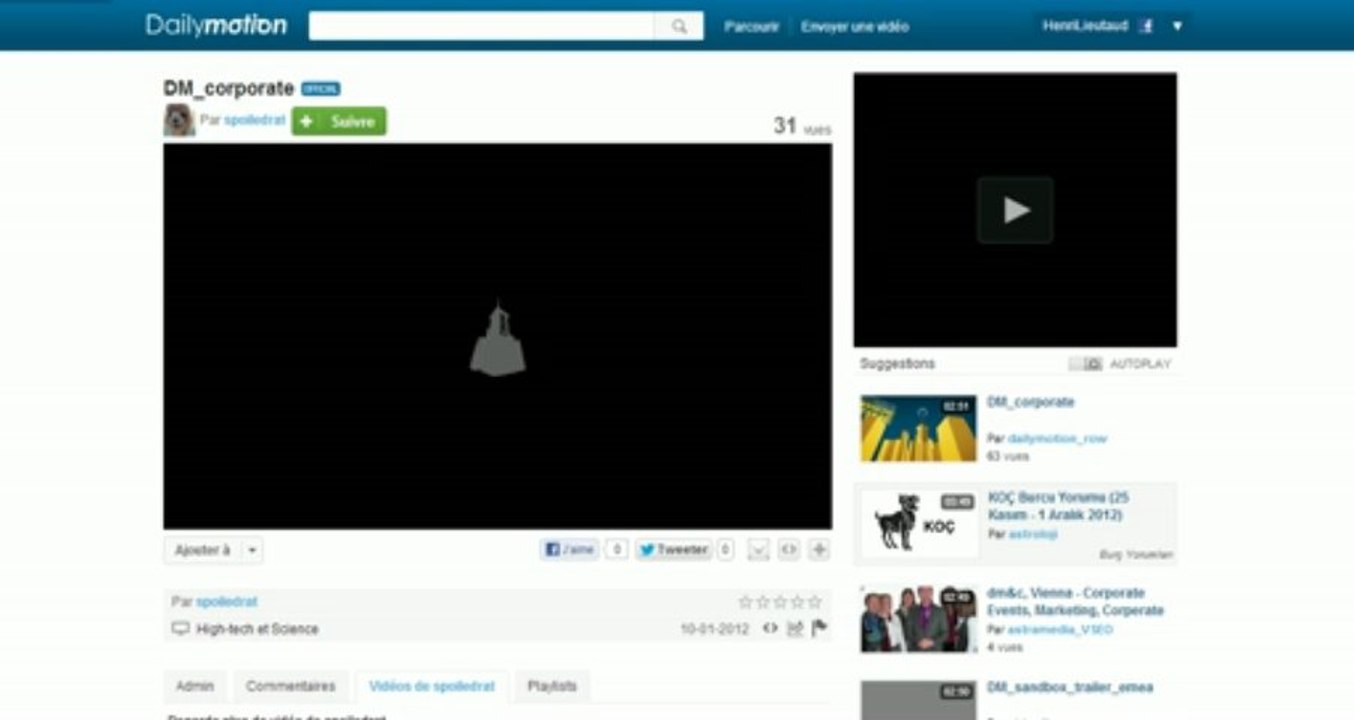Click the DM_corporate suggestion title

pos(1030,402)
